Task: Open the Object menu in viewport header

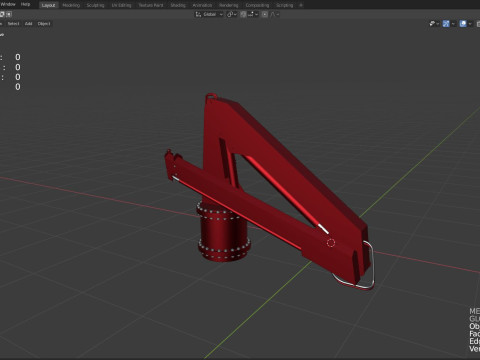Action: [44, 24]
